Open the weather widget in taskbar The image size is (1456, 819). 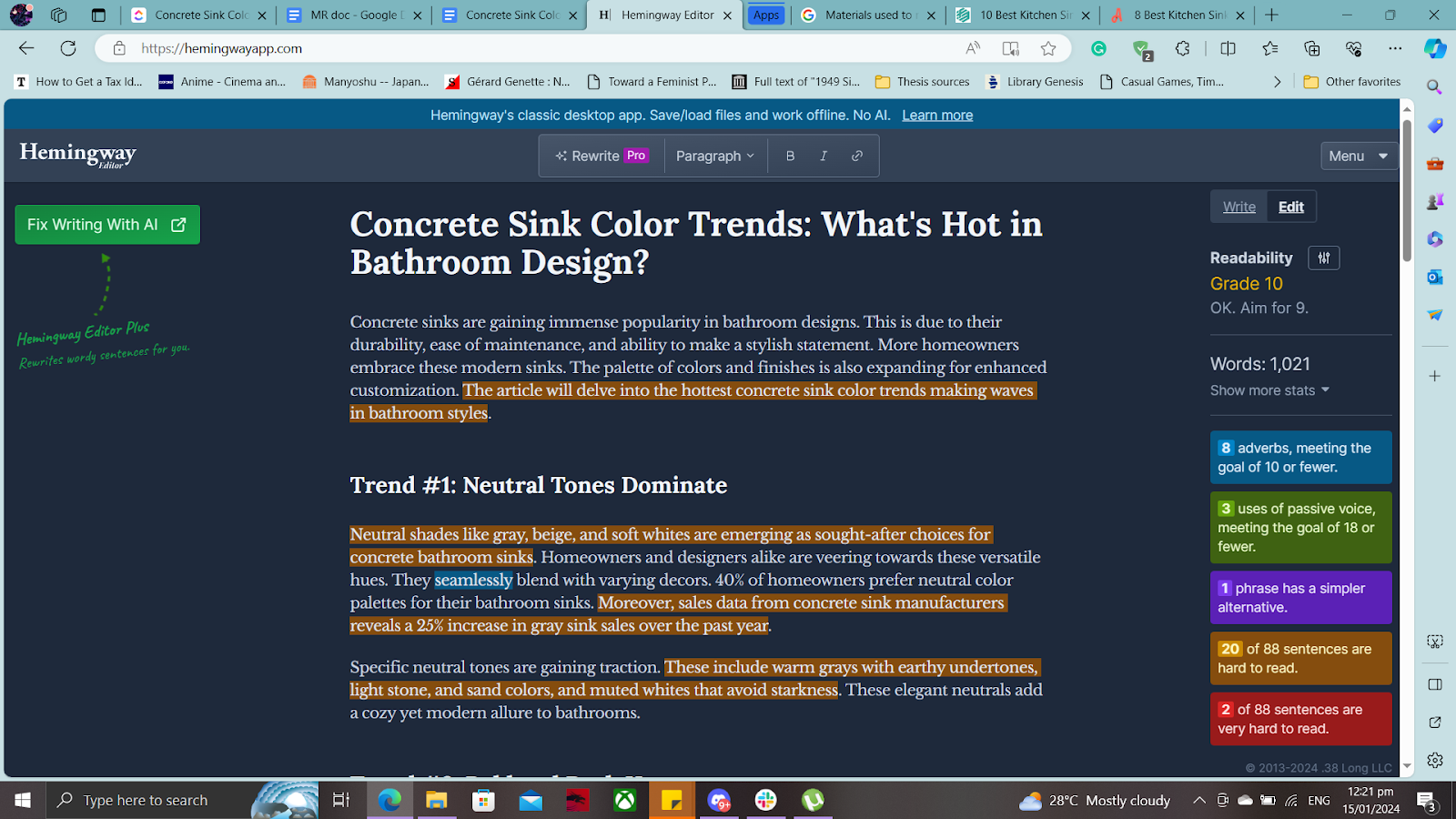click(1095, 801)
